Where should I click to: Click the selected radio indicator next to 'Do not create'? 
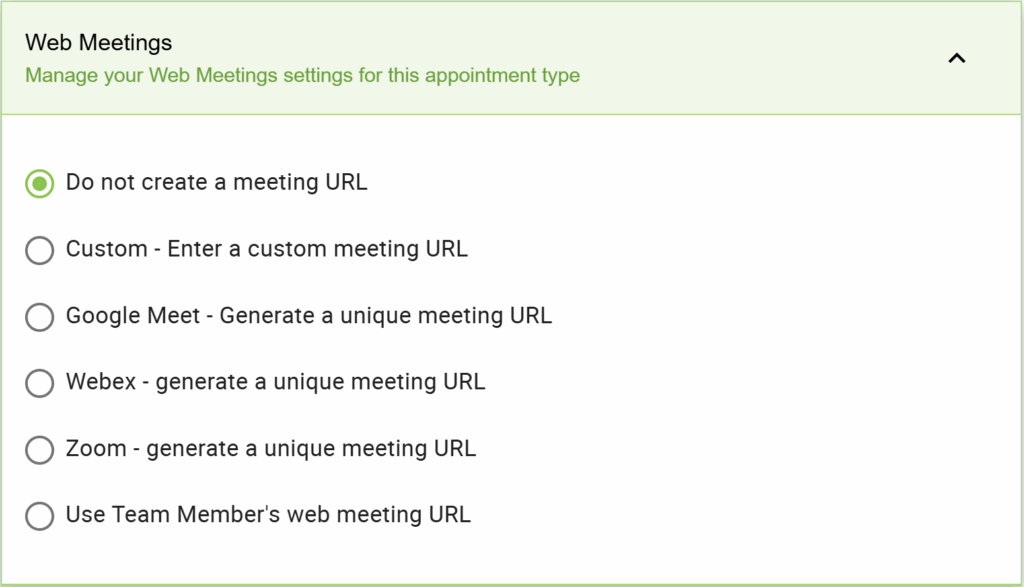point(39,183)
